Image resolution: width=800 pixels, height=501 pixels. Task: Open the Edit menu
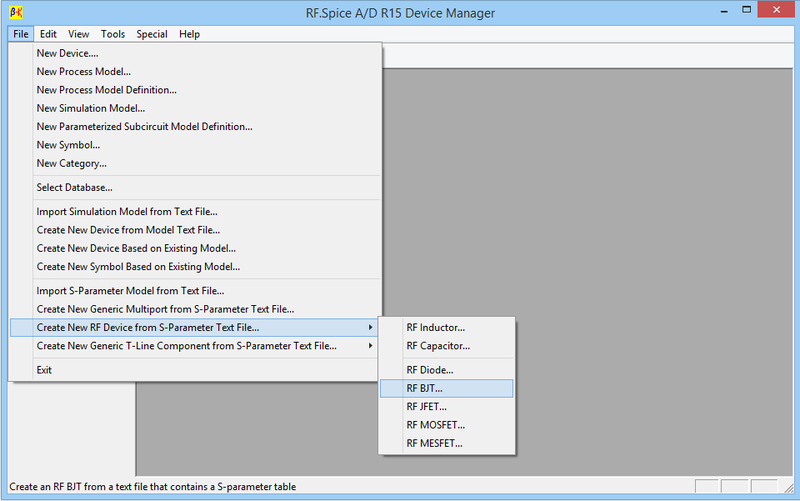coord(48,34)
